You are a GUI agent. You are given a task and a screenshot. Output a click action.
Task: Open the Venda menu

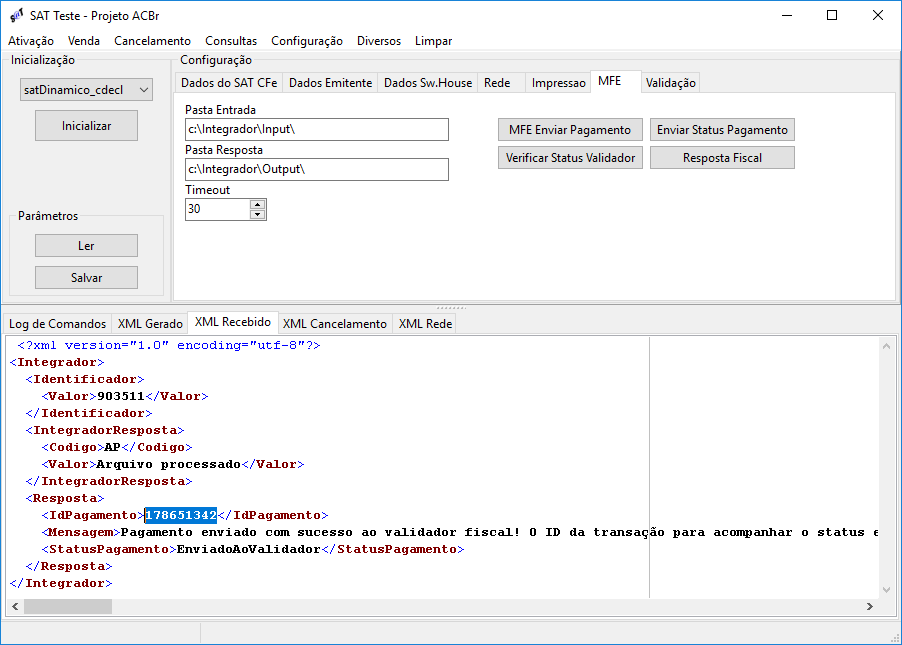pos(84,41)
